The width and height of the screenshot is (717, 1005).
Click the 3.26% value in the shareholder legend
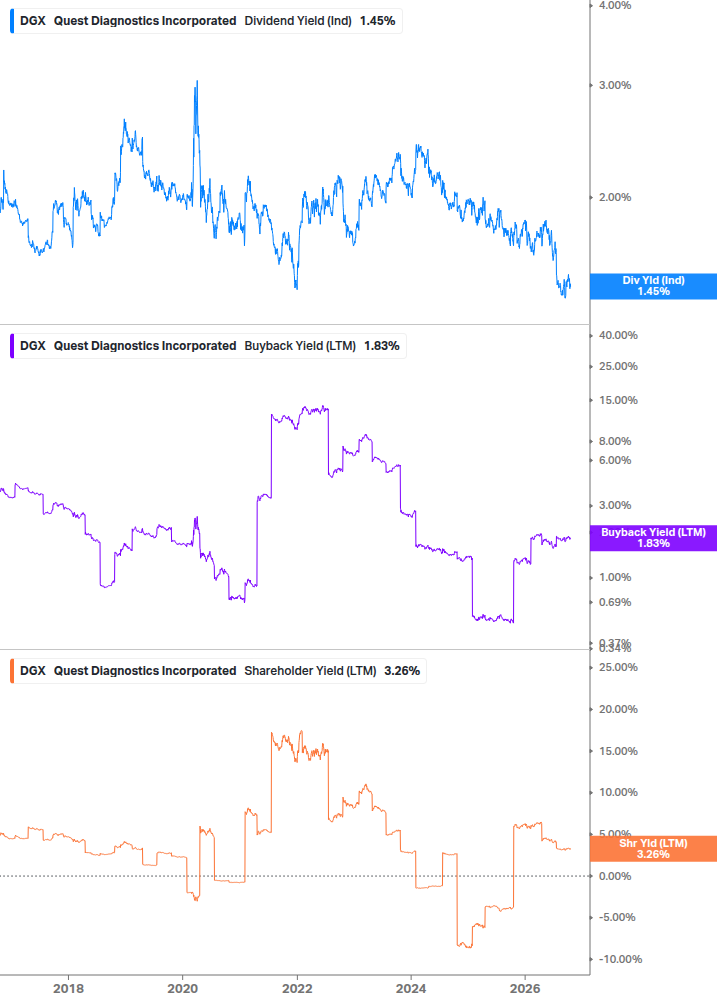click(402, 670)
